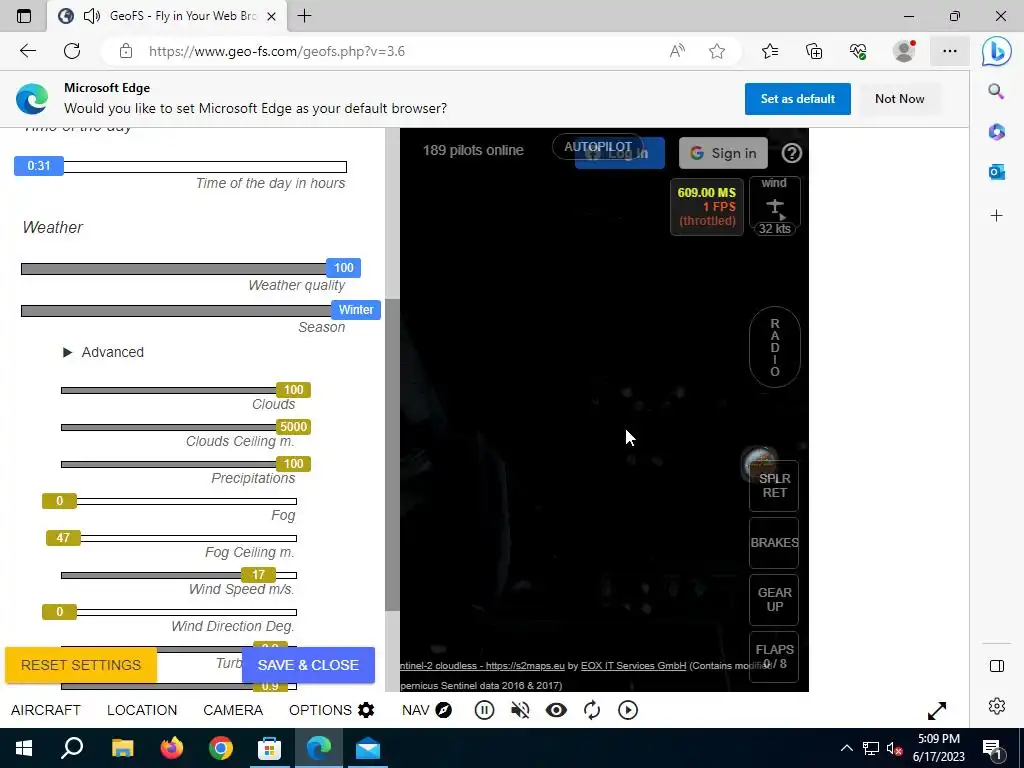This screenshot has height=768, width=1024.
Task: Click Set as default button
Action: (x=797, y=99)
